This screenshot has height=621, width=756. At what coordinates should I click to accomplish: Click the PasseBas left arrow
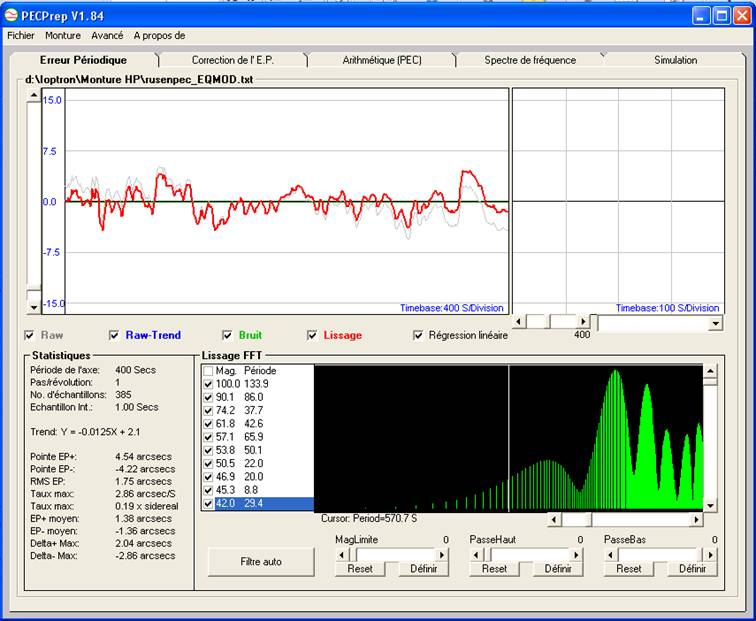click(x=610, y=554)
